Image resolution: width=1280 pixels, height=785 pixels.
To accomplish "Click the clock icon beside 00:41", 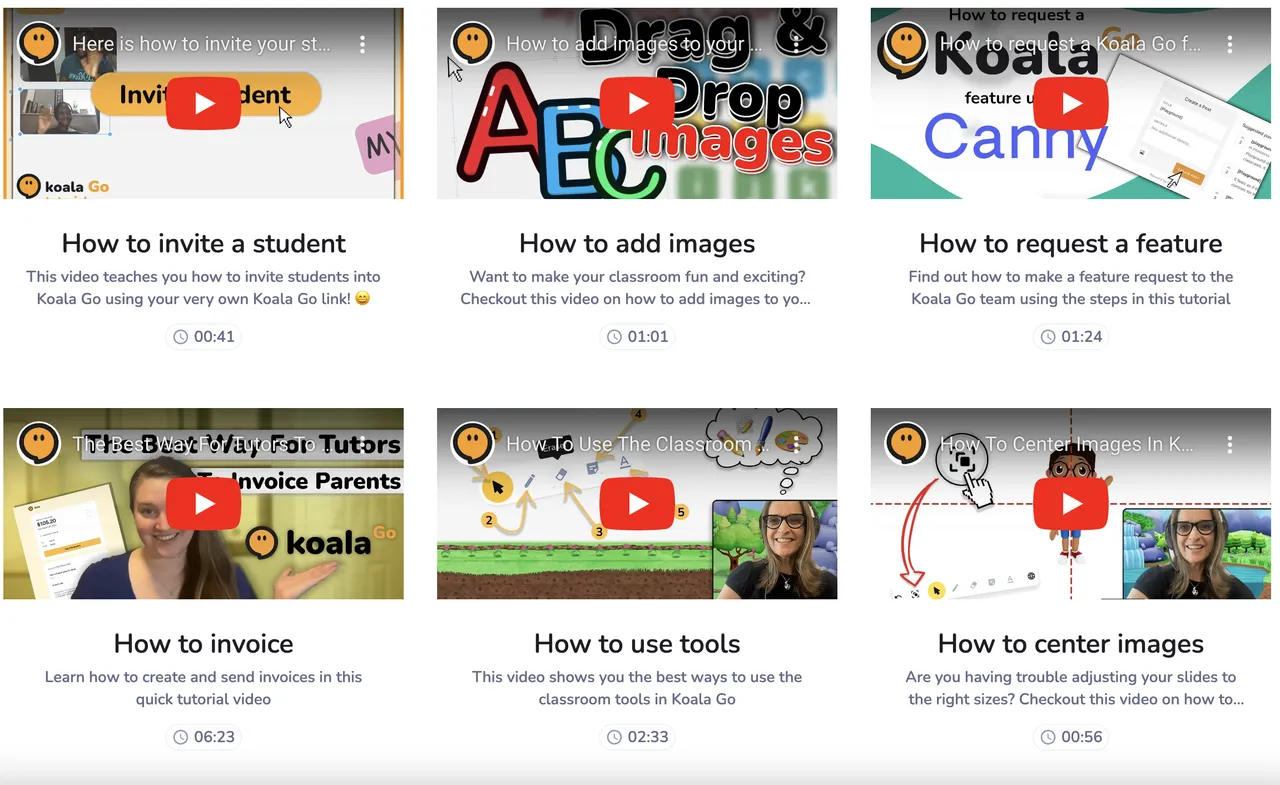I will coord(181,337).
